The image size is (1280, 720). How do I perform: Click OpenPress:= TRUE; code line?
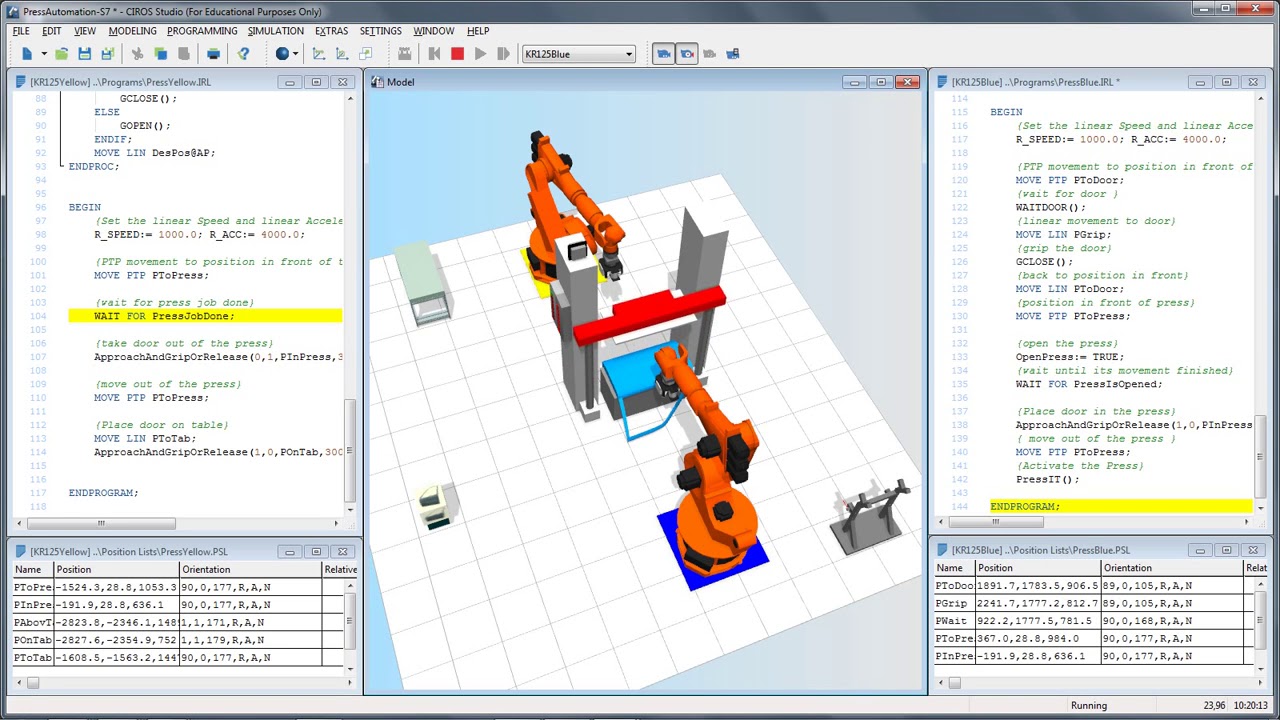1069,357
